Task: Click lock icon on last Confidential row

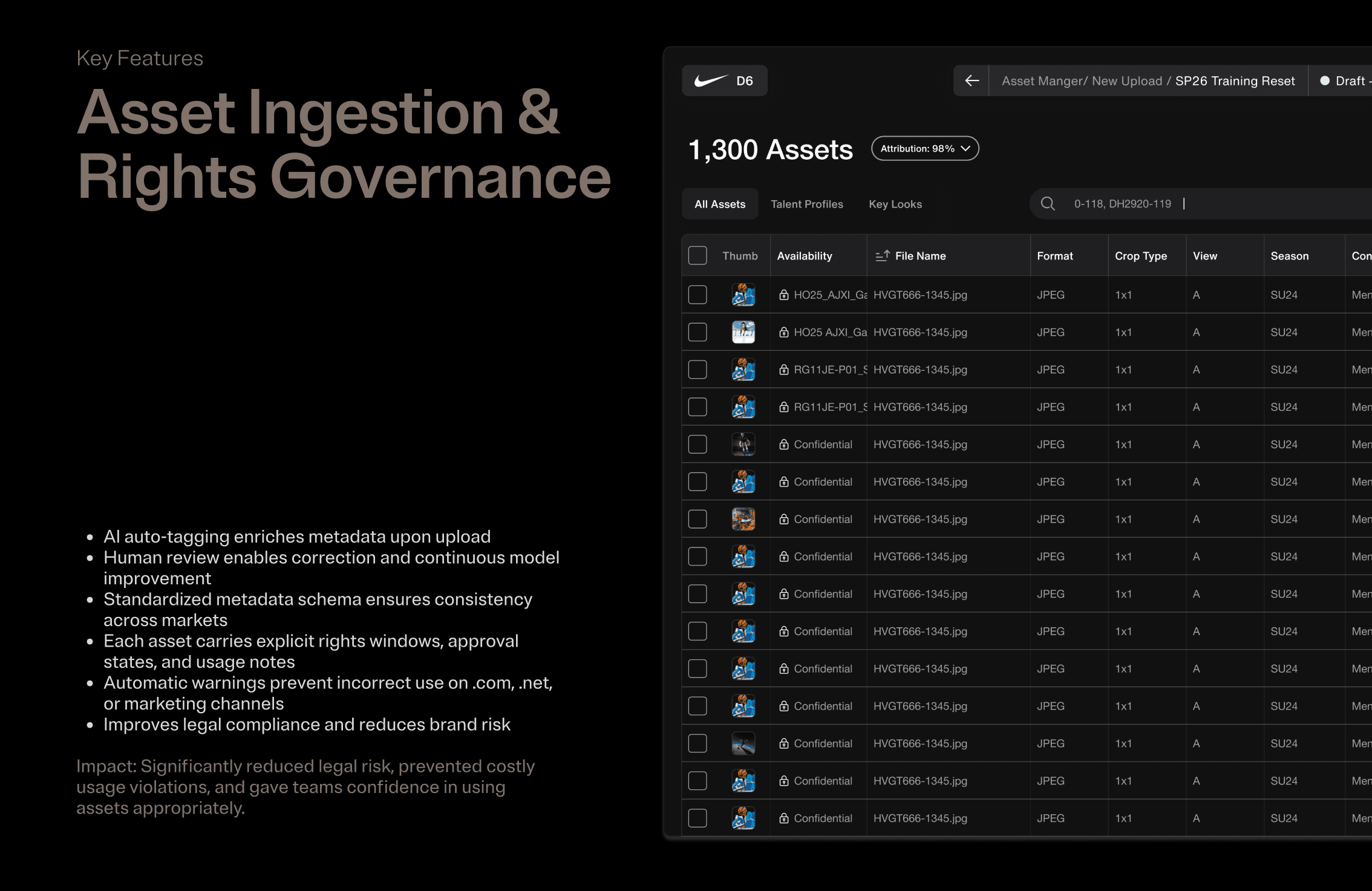Action: coord(784,818)
